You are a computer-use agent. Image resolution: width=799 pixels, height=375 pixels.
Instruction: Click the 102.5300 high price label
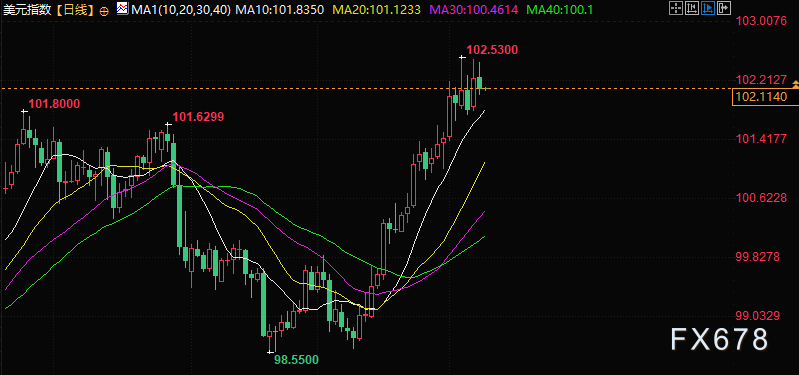coord(492,50)
